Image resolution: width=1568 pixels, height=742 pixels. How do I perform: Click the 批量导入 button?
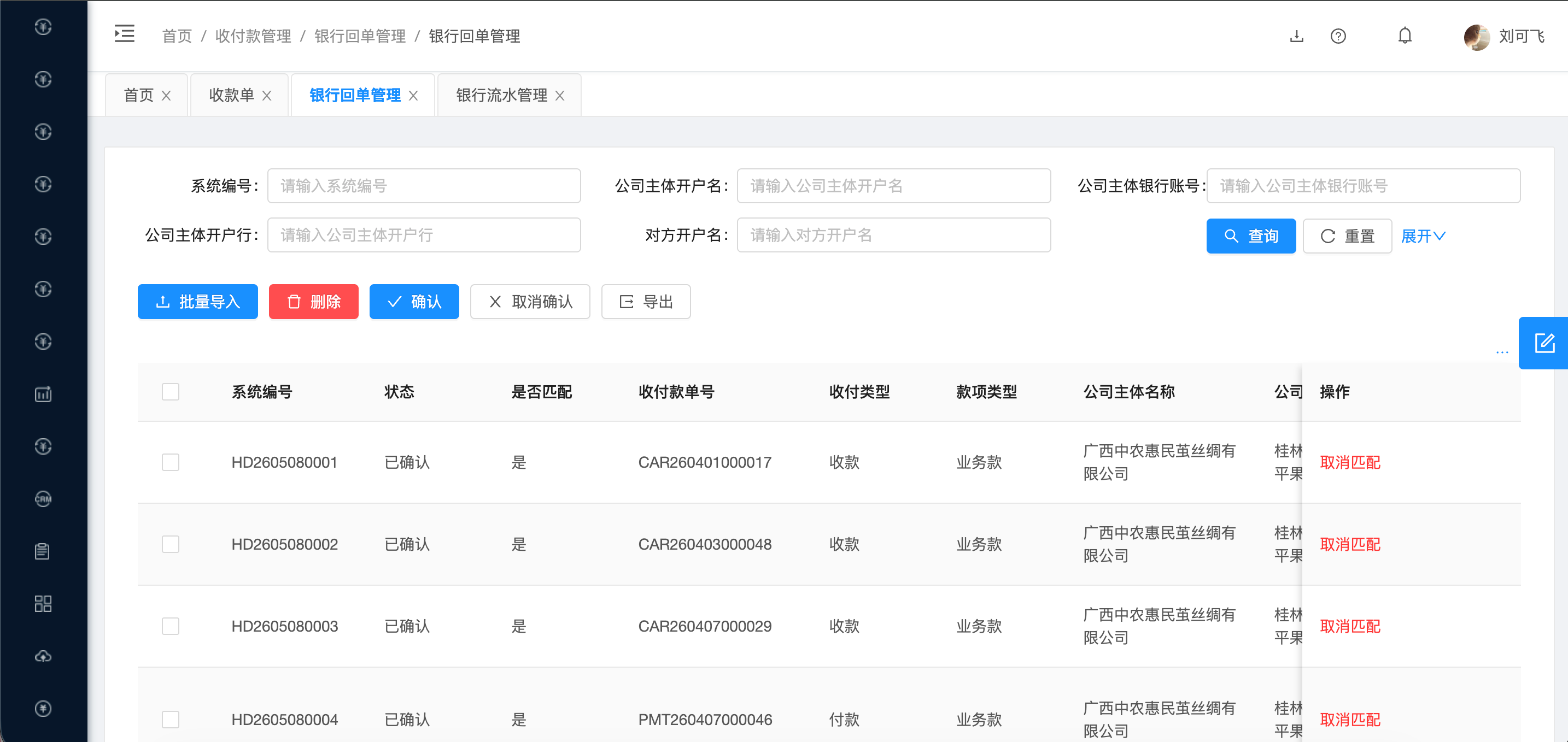pyautogui.click(x=198, y=302)
